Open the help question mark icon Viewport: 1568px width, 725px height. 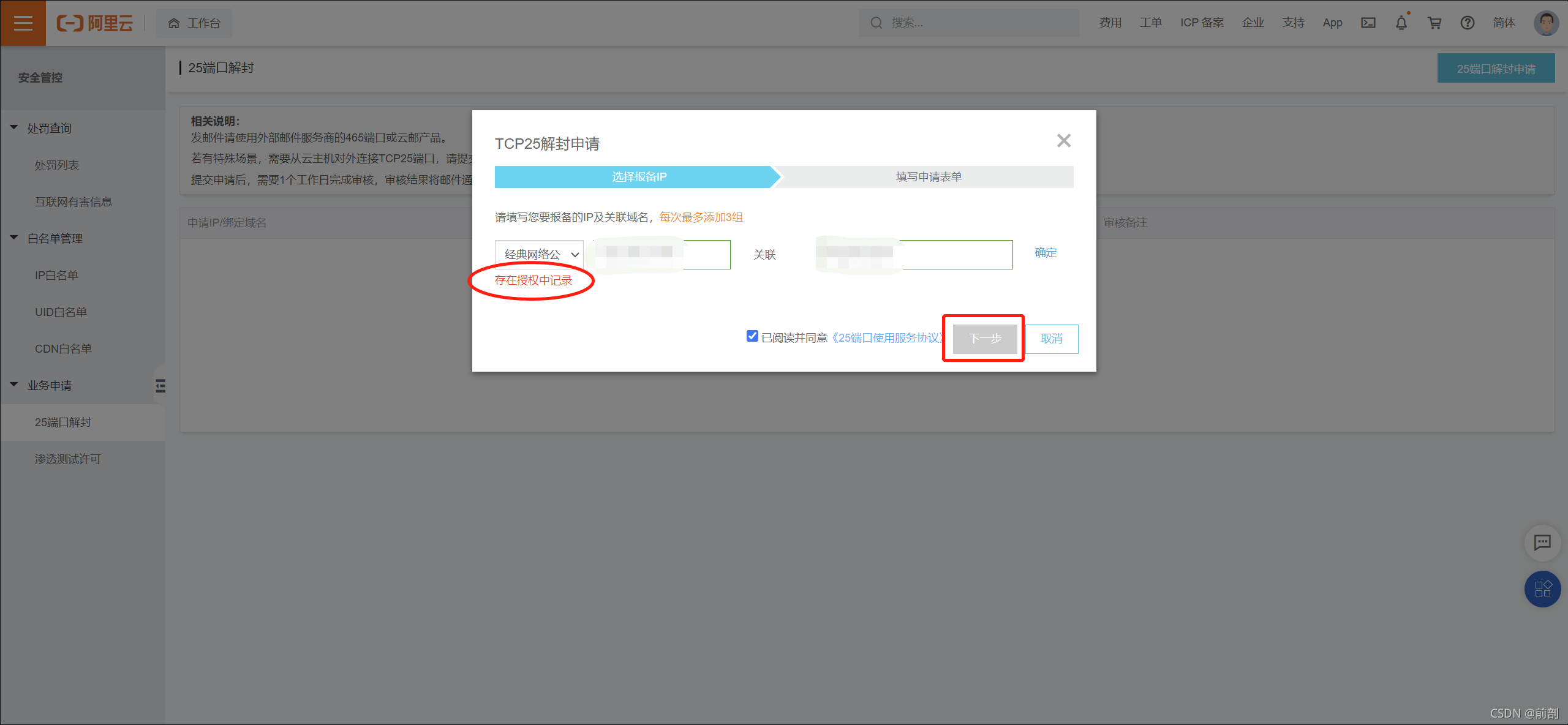pyautogui.click(x=1468, y=23)
